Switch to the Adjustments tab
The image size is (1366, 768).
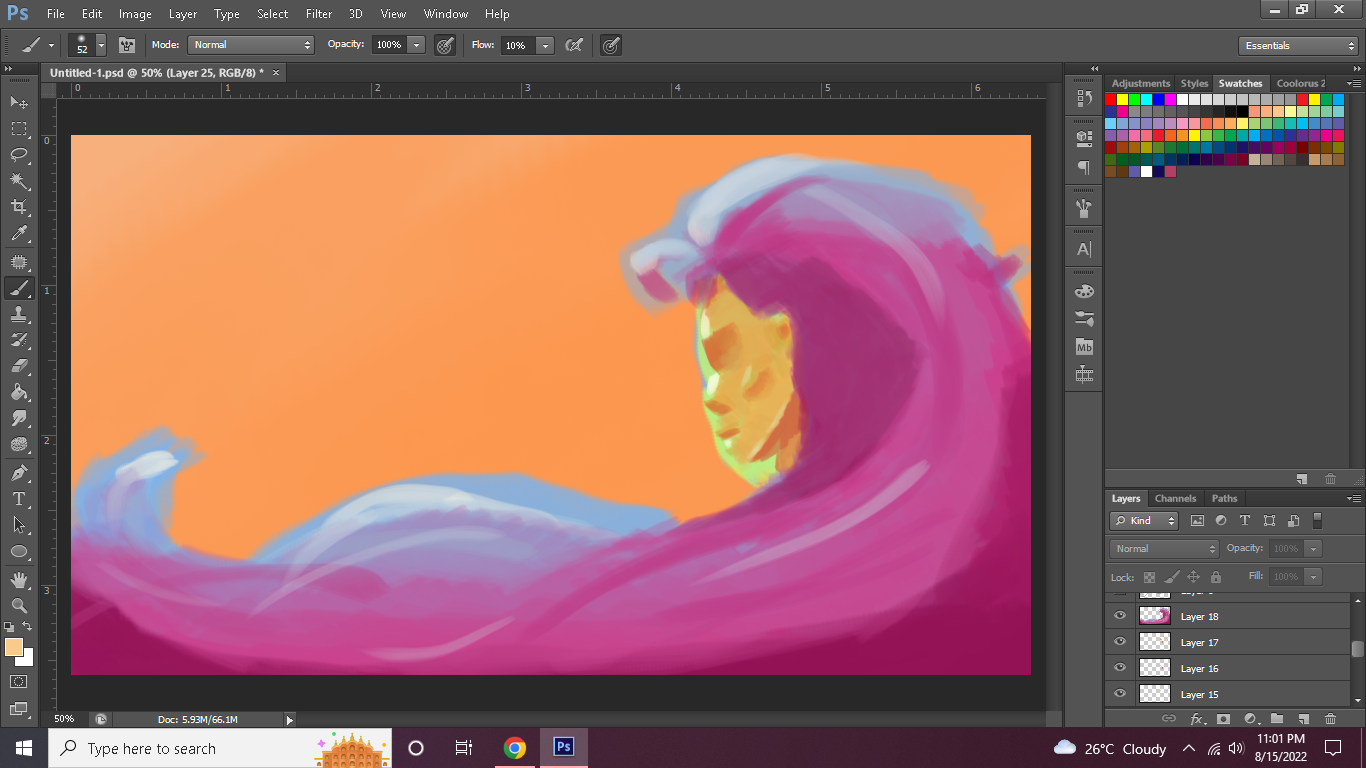pos(1141,83)
